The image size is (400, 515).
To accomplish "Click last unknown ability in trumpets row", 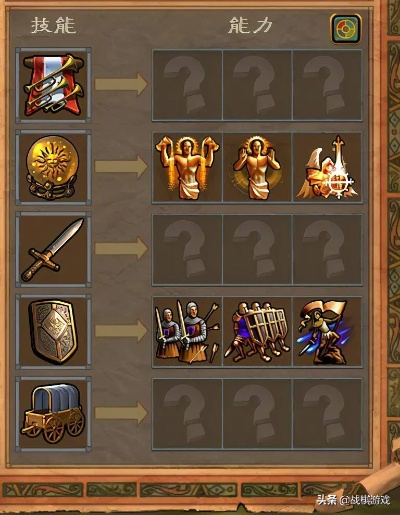I will click(x=327, y=85).
